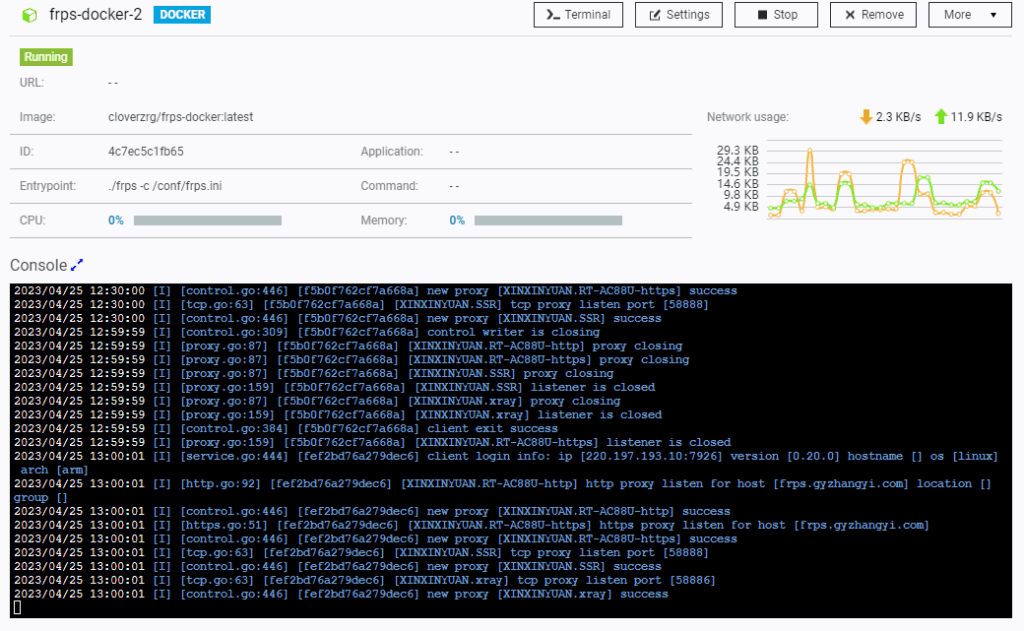Expand console to fullscreen via arrow icon
This screenshot has height=631, width=1024.
77,265
